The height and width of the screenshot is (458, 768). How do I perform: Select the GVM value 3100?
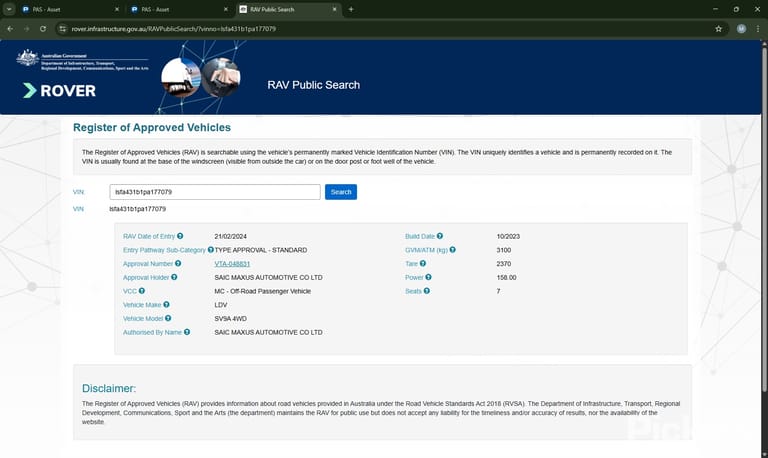[504, 250]
